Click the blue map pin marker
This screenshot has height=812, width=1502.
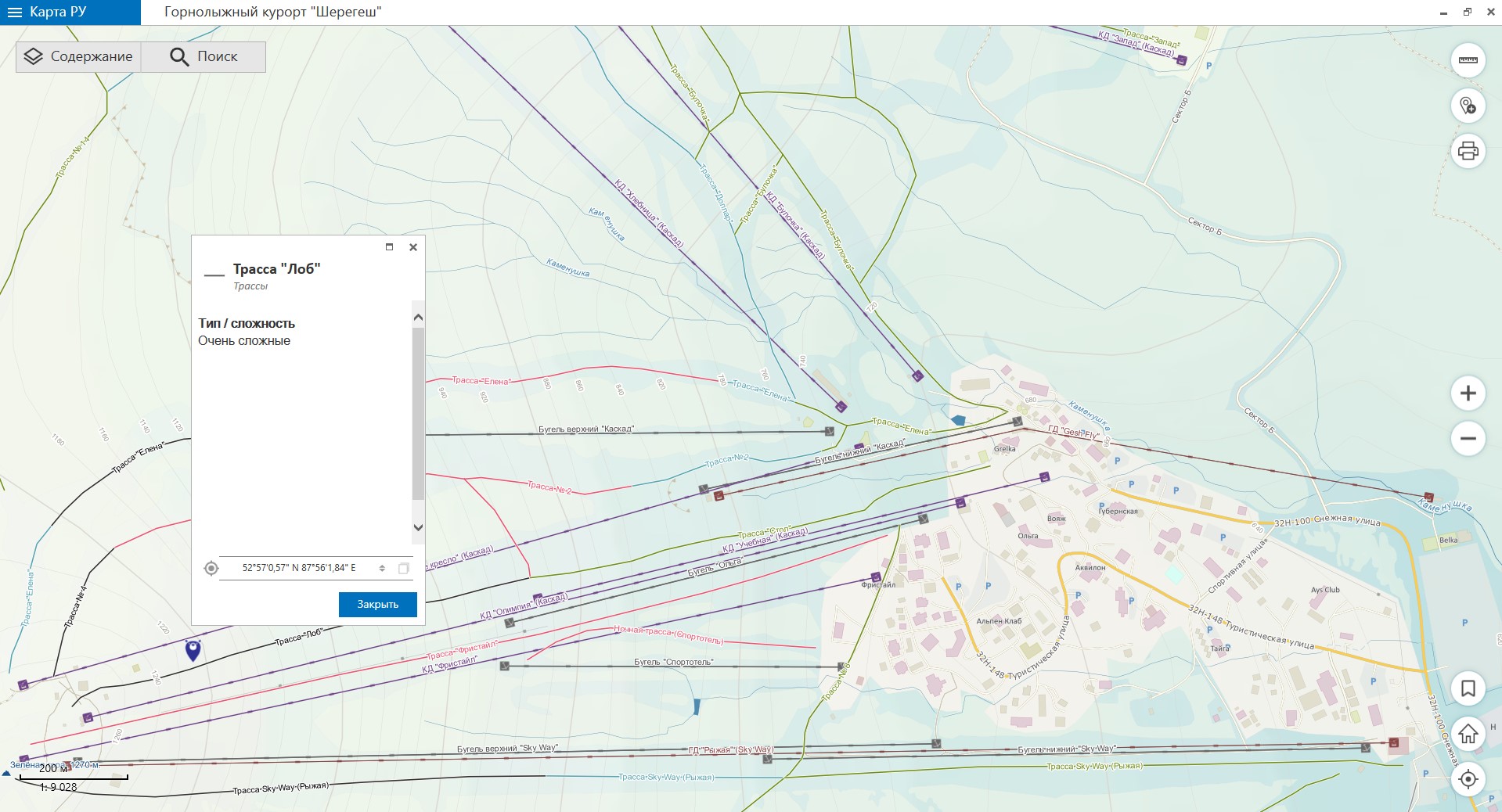(x=193, y=649)
